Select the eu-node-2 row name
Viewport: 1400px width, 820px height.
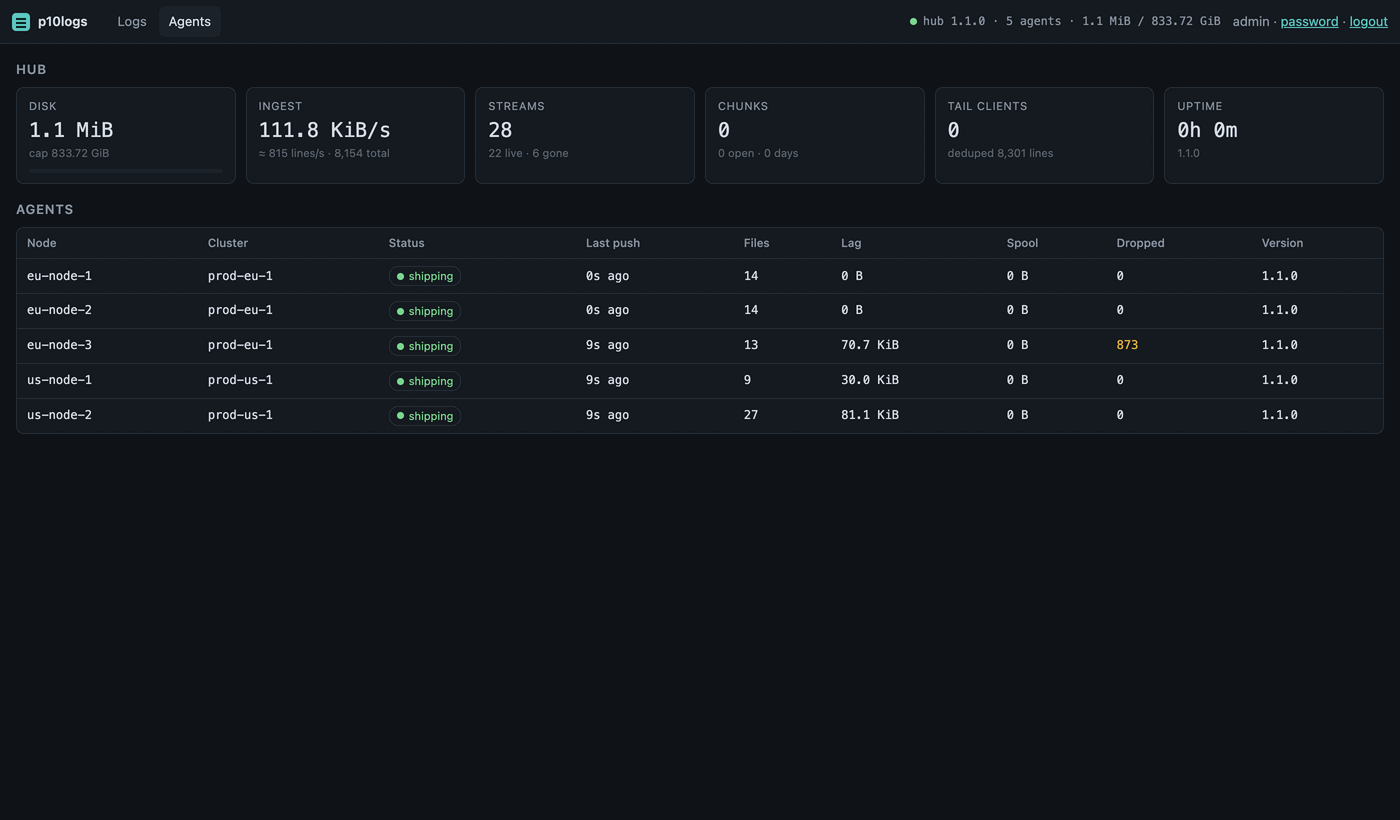pyautogui.click(x=59, y=310)
